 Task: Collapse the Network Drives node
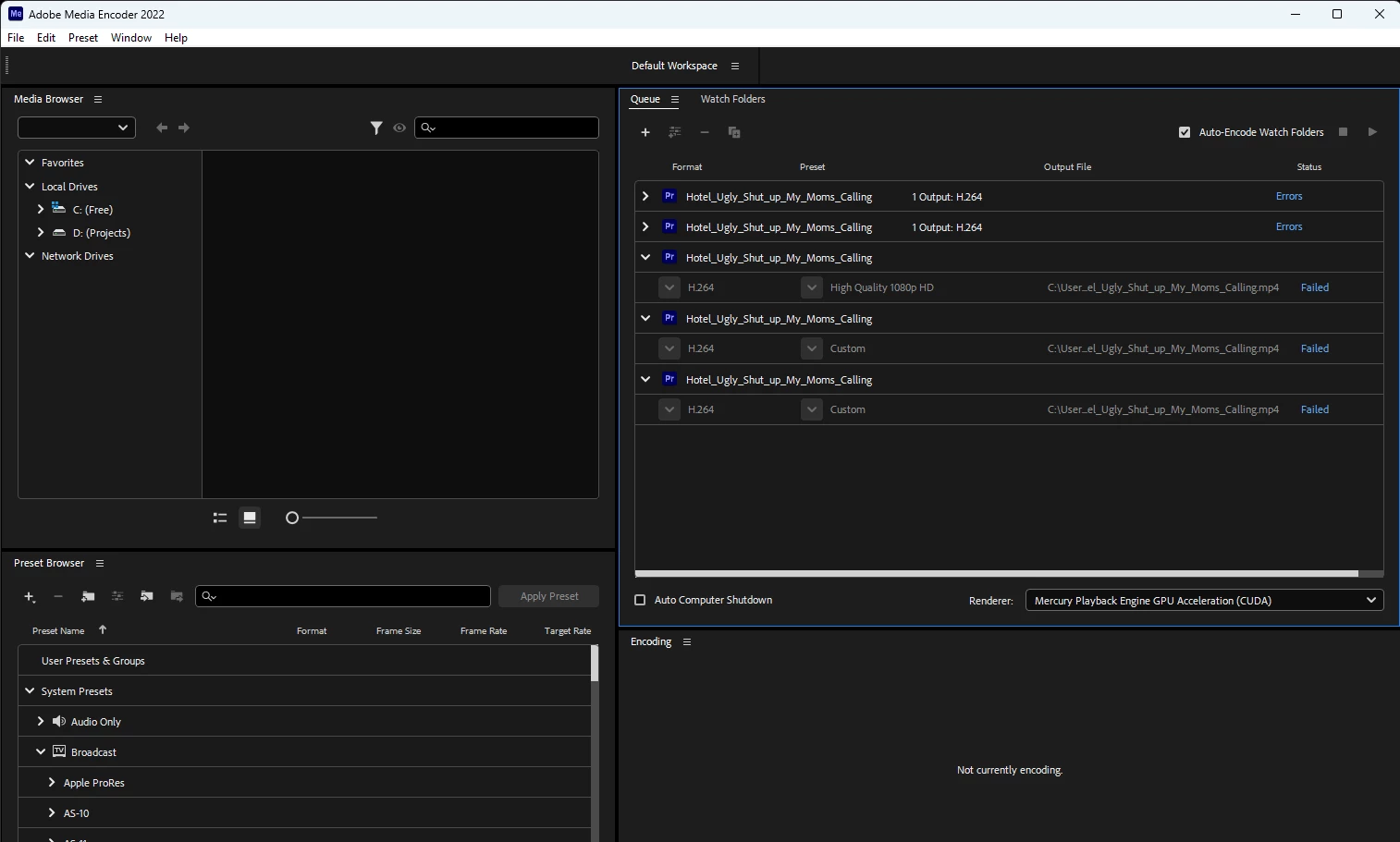30,255
